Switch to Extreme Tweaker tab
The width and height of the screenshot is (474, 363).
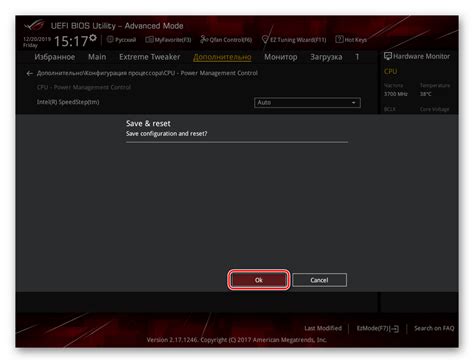tap(150, 57)
